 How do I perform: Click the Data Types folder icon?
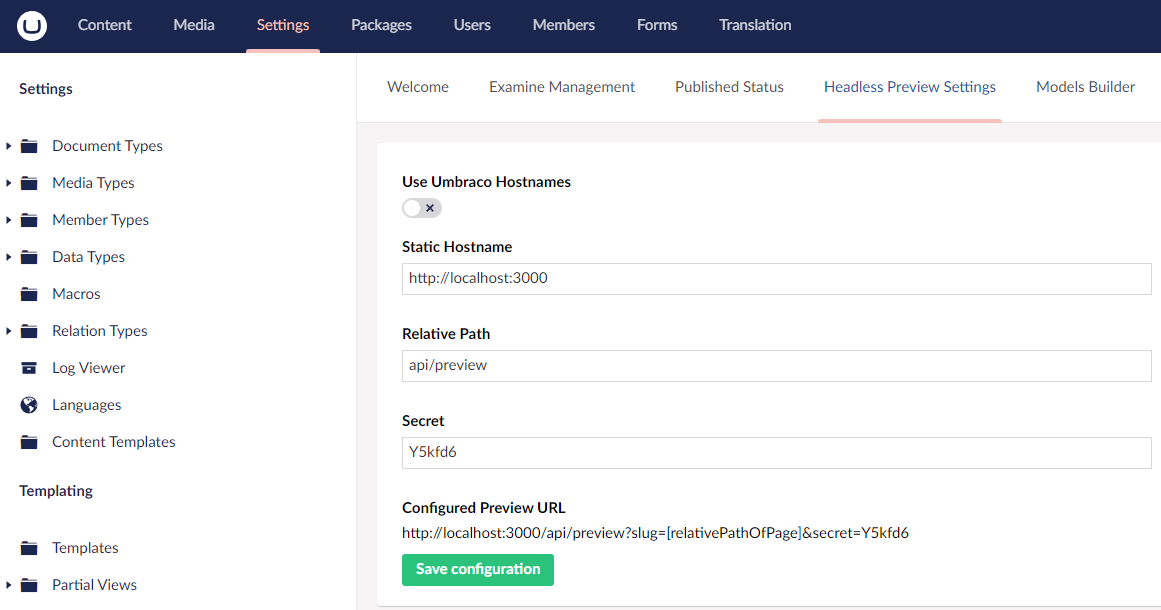pos(29,257)
